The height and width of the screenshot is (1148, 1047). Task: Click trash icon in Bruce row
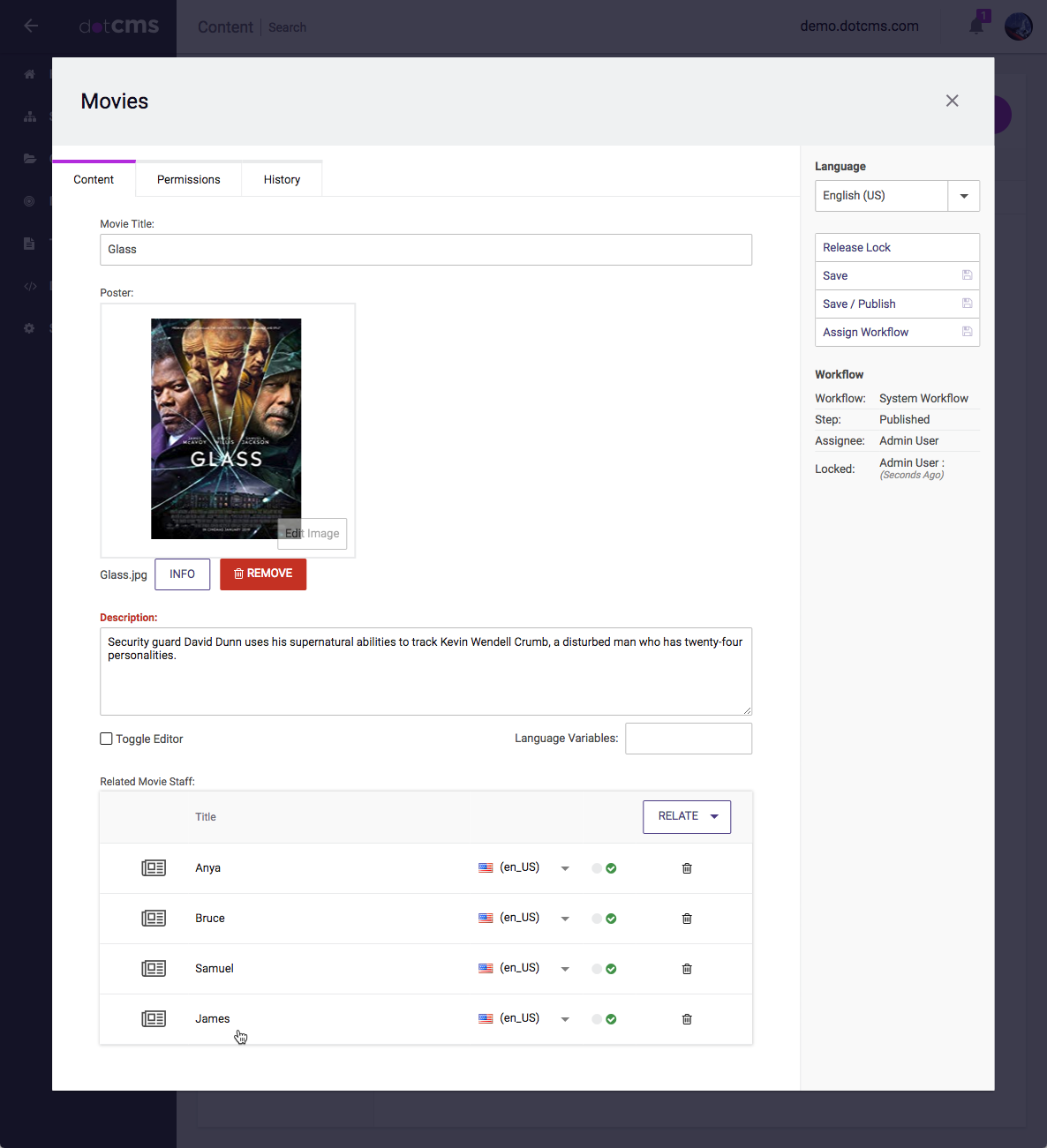click(x=687, y=919)
